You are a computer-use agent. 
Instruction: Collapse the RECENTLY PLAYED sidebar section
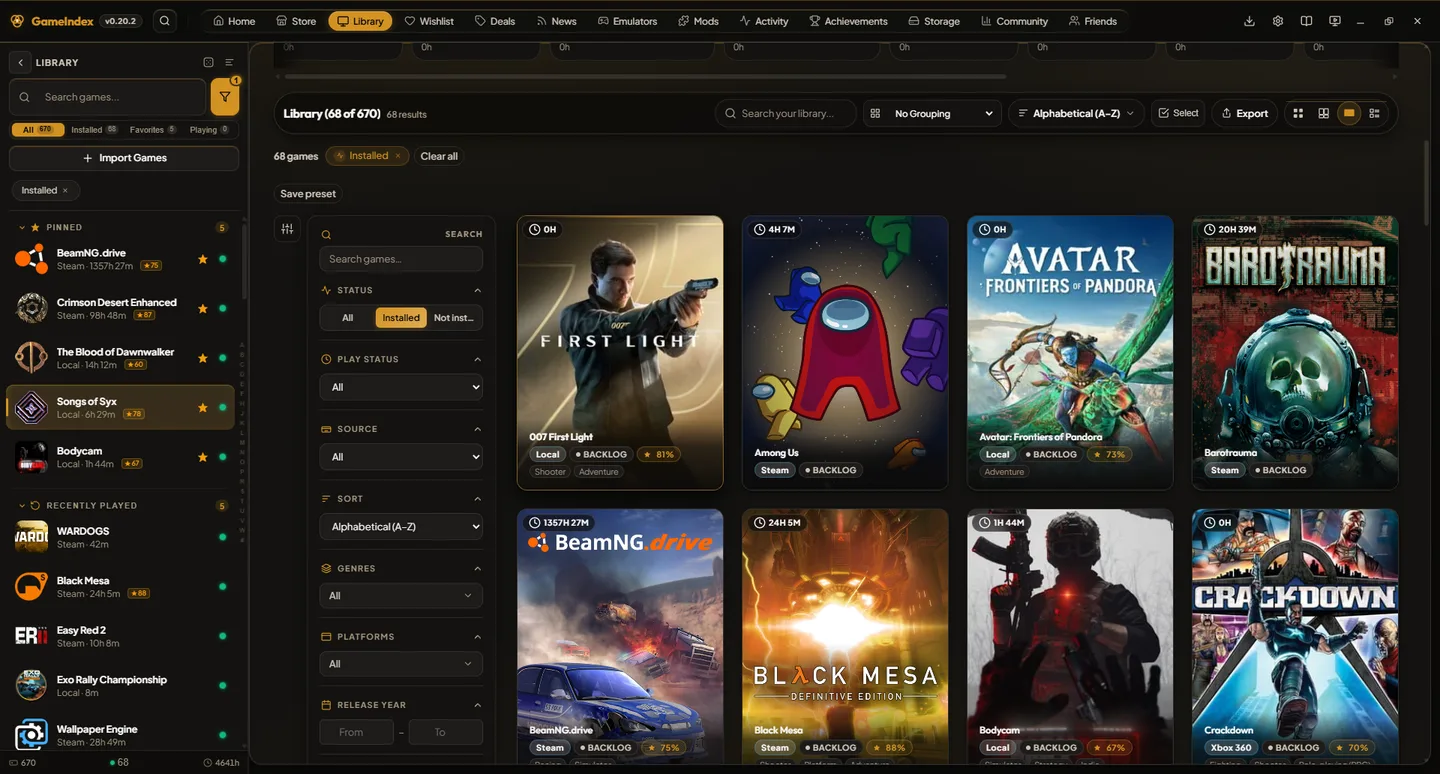22,505
